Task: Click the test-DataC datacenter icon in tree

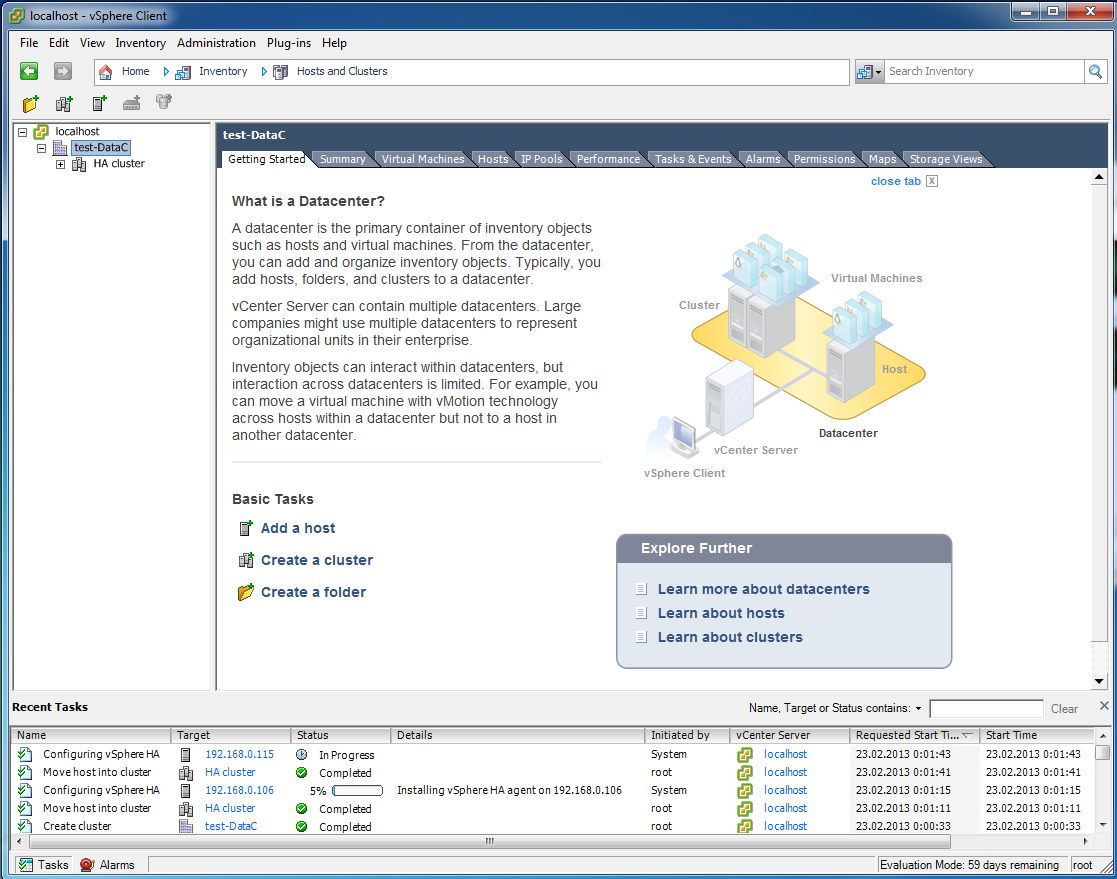Action: [x=61, y=147]
